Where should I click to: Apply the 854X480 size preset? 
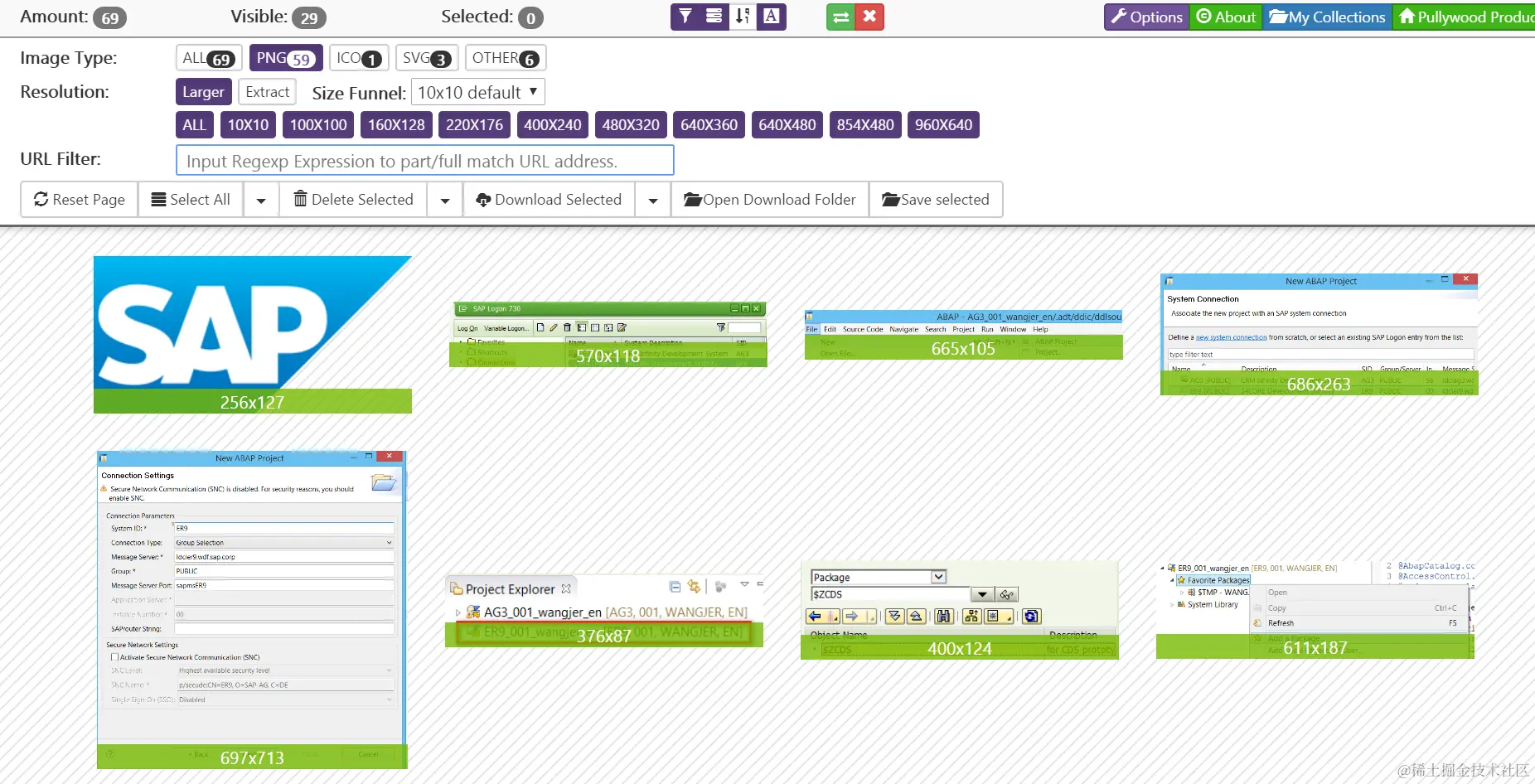(865, 125)
